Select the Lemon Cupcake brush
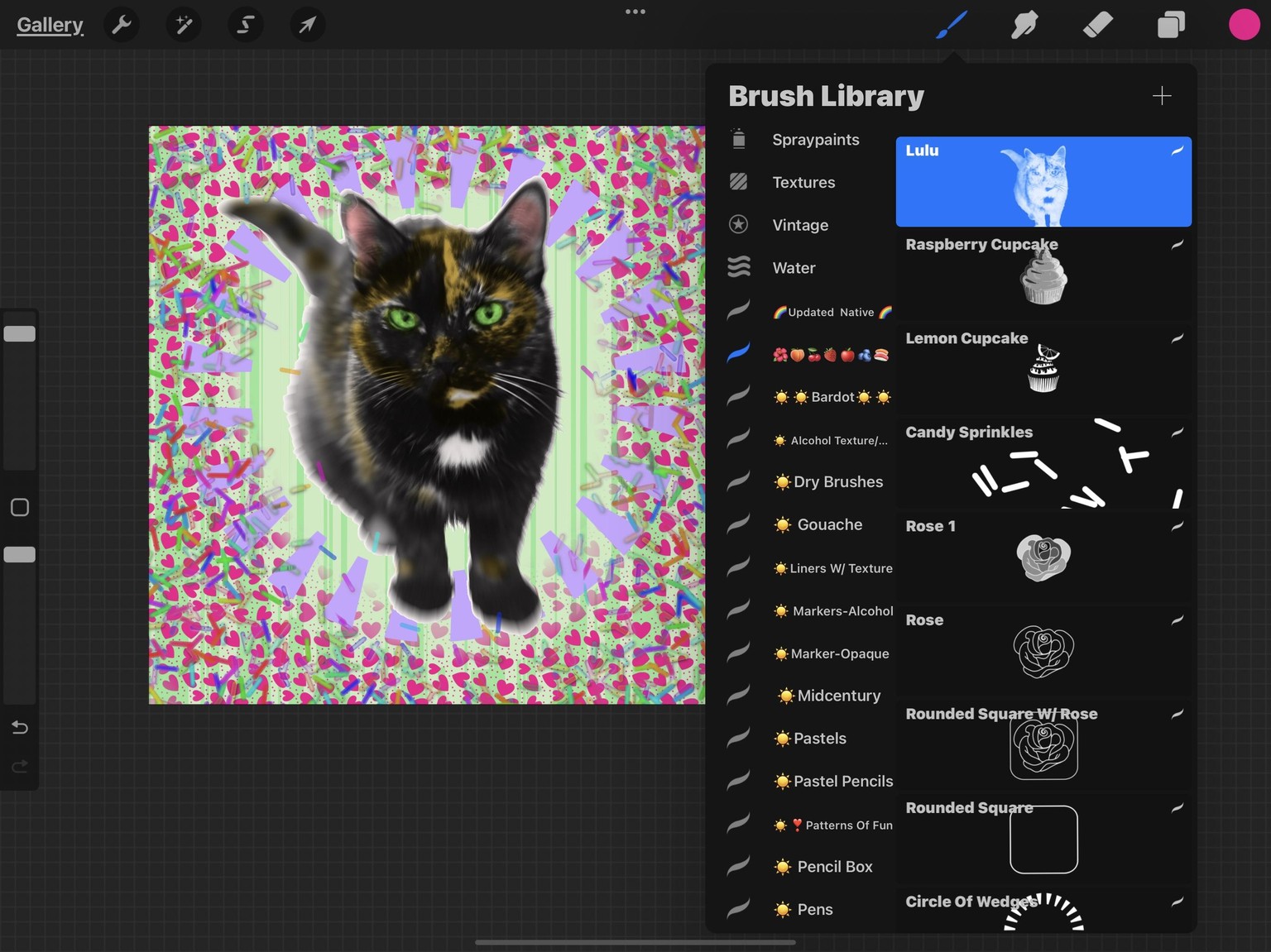 (1043, 370)
